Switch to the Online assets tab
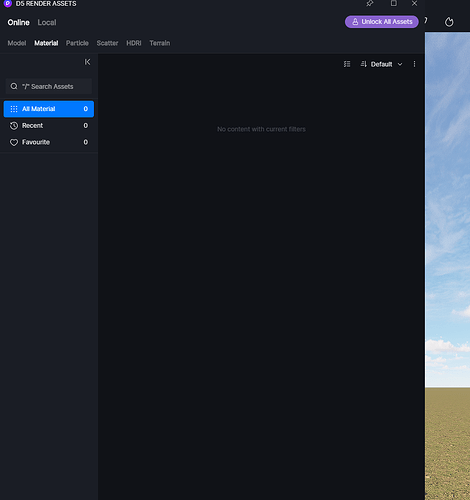This screenshot has height=500, width=470. (x=19, y=22)
